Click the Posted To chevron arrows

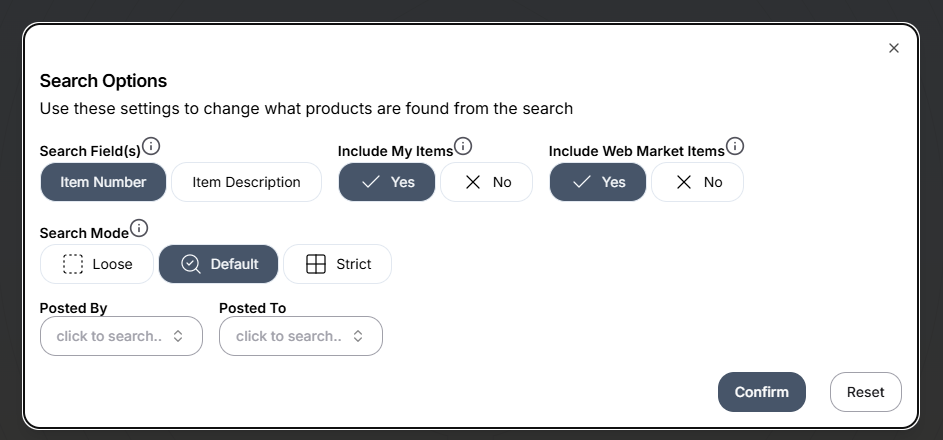(x=357, y=336)
